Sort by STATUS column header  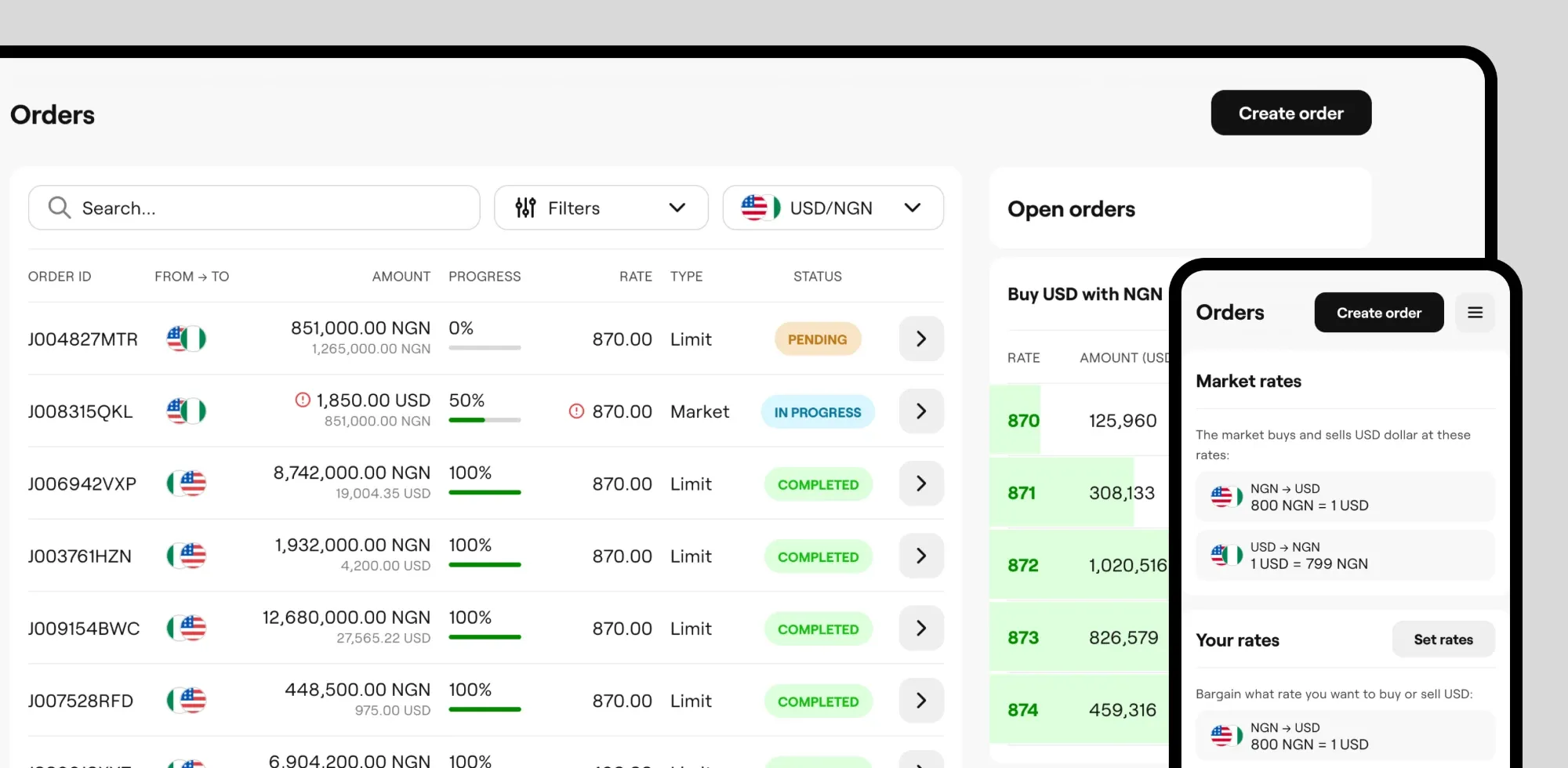tap(818, 277)
